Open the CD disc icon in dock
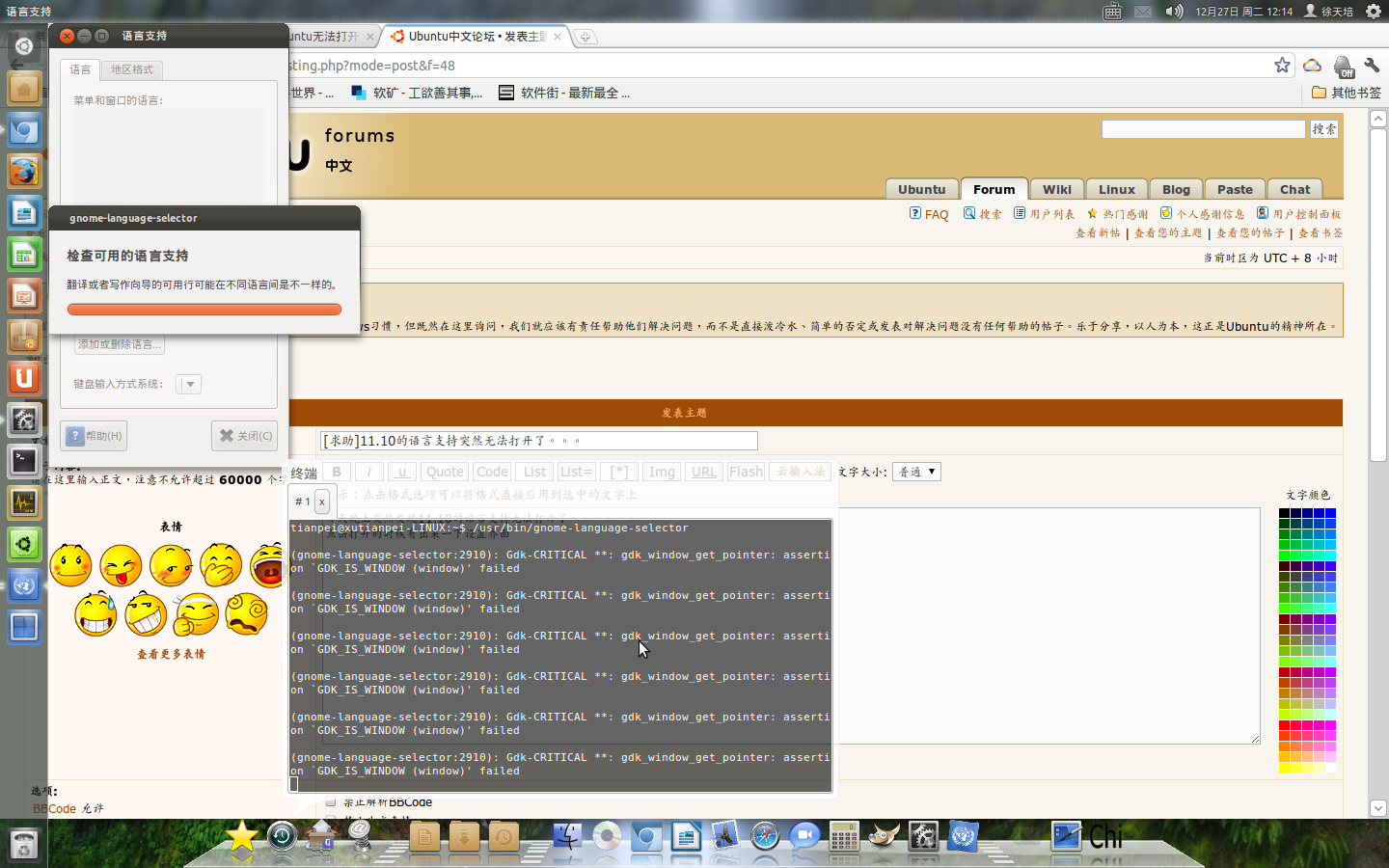 [607, 836]
